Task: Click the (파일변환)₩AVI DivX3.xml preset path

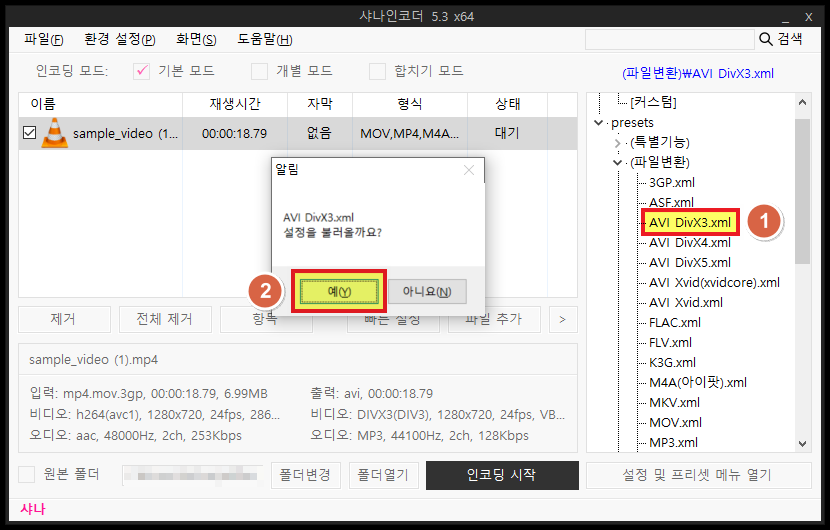Action: pyautogui.click(x=698, y=74)
